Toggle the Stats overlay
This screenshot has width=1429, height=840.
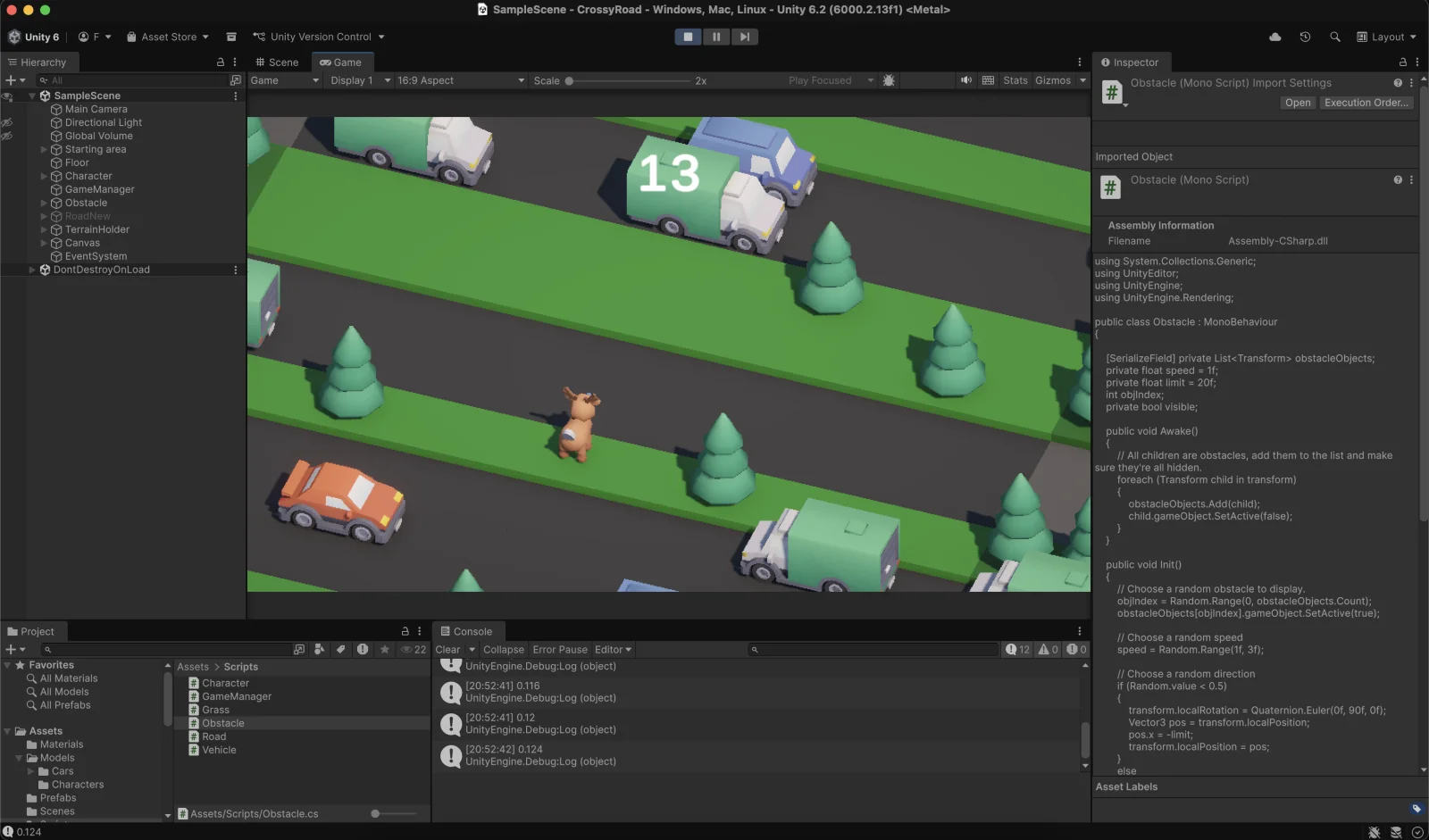[x=1015, y=80]
